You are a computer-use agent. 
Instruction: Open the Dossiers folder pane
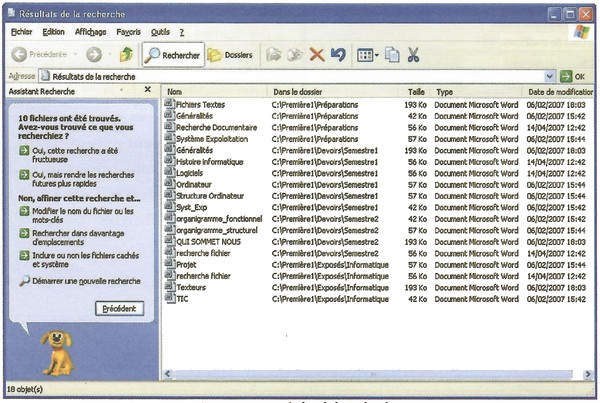point(230,55)
